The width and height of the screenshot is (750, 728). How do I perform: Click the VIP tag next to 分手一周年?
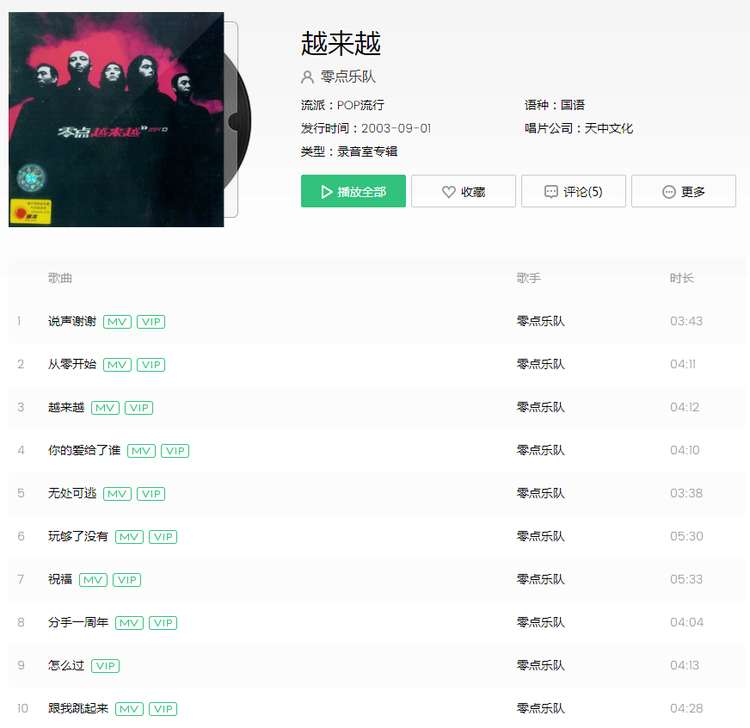tap(163, 623)
